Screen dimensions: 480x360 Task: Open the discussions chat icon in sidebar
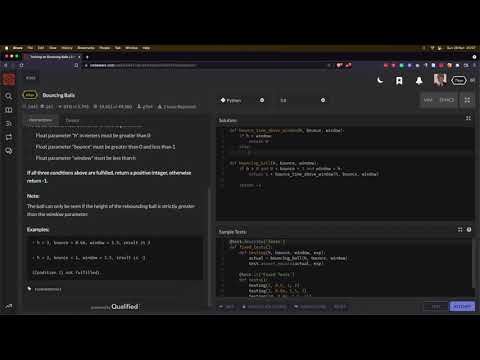pos(9,151)
